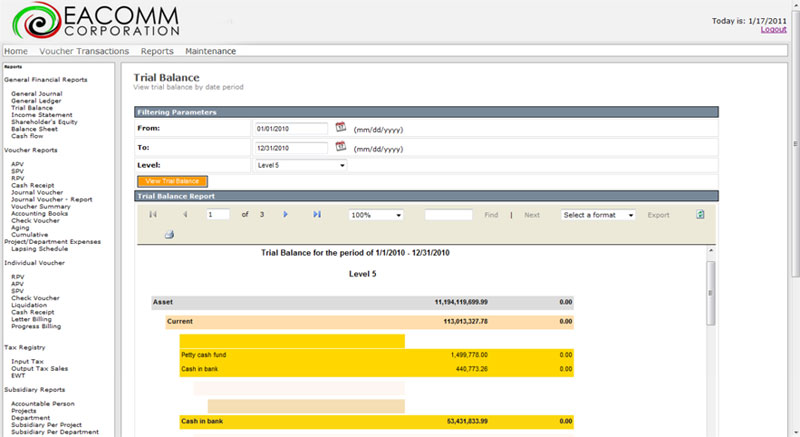Open Output Tax Sales registry
This screenshot has width=800, height=437.
(x=39, y=369)
